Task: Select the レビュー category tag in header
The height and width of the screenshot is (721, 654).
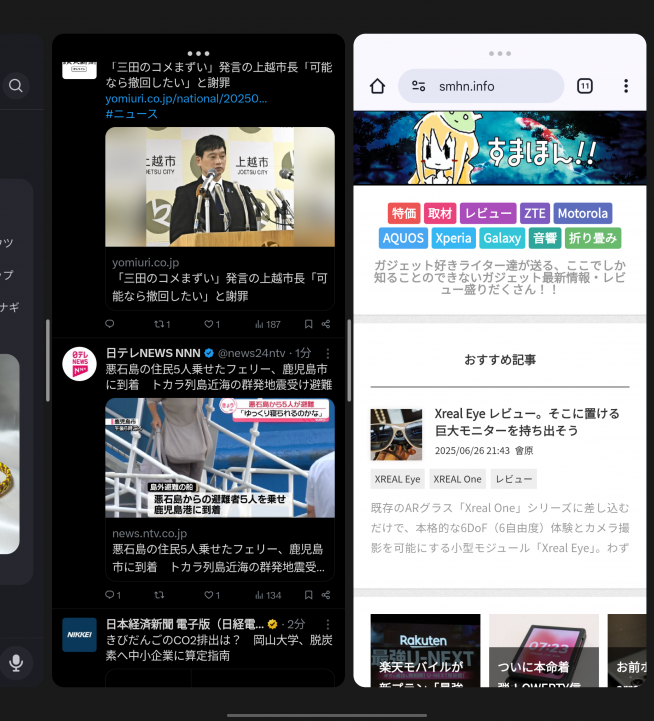Action: pyautogui.click(x=488, y=213)
